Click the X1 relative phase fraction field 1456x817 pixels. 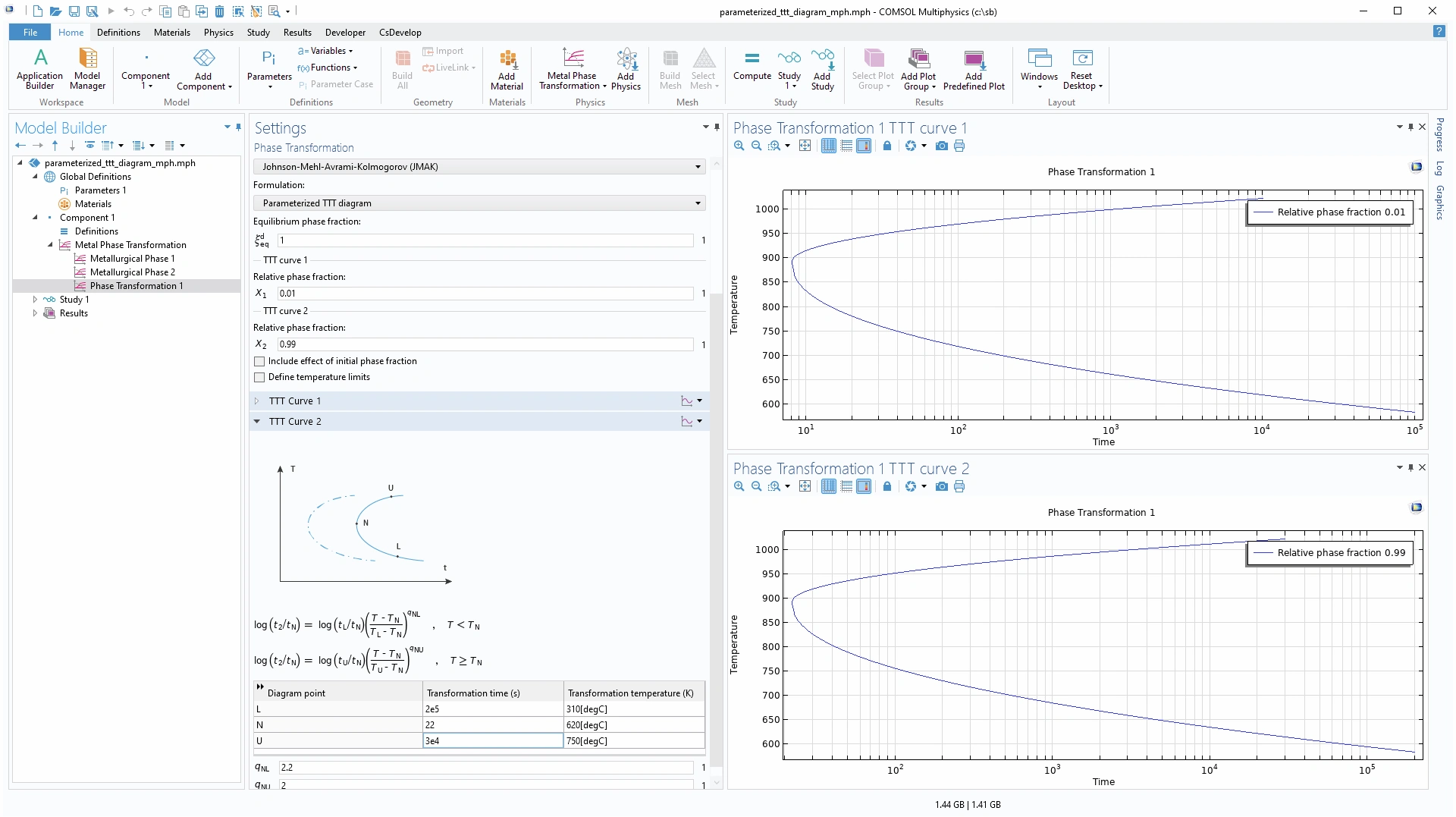point(485,294)
